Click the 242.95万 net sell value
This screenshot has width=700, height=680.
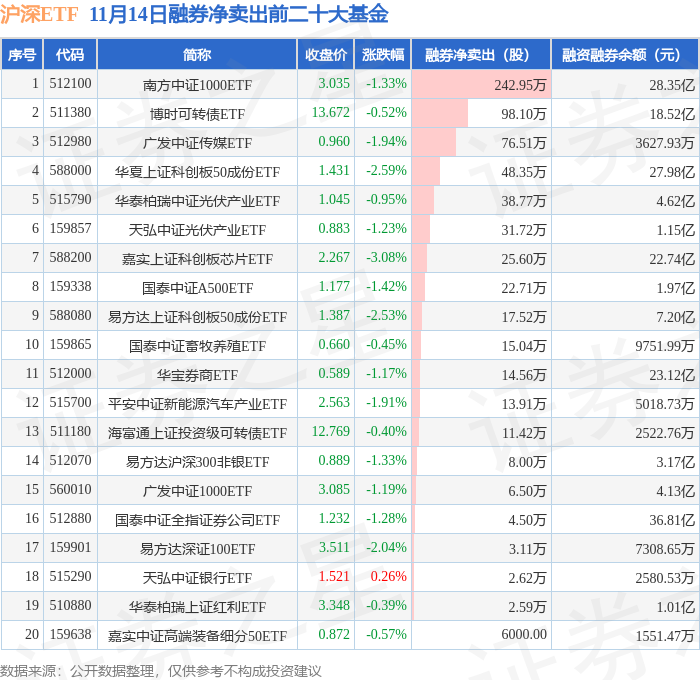520,85
